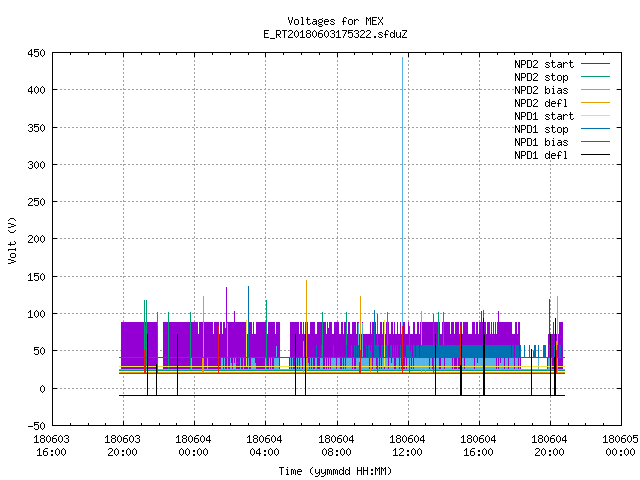Click the 180603 16:00 x-axis tick label

tap(51, 446)
